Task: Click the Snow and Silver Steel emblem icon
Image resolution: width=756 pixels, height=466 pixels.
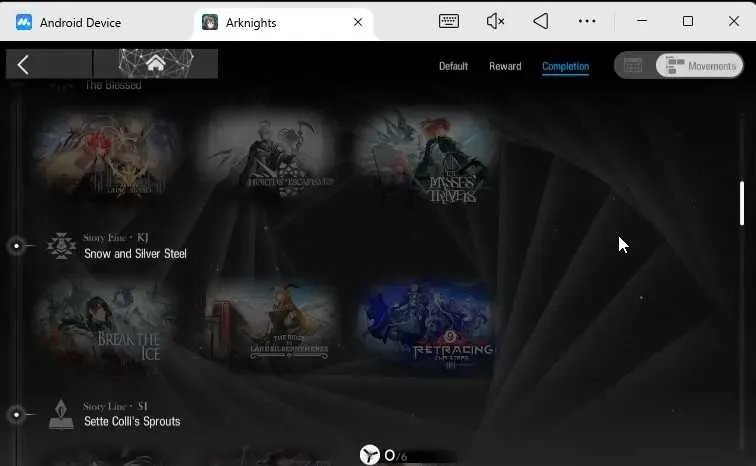Action: tap(62, 246)
